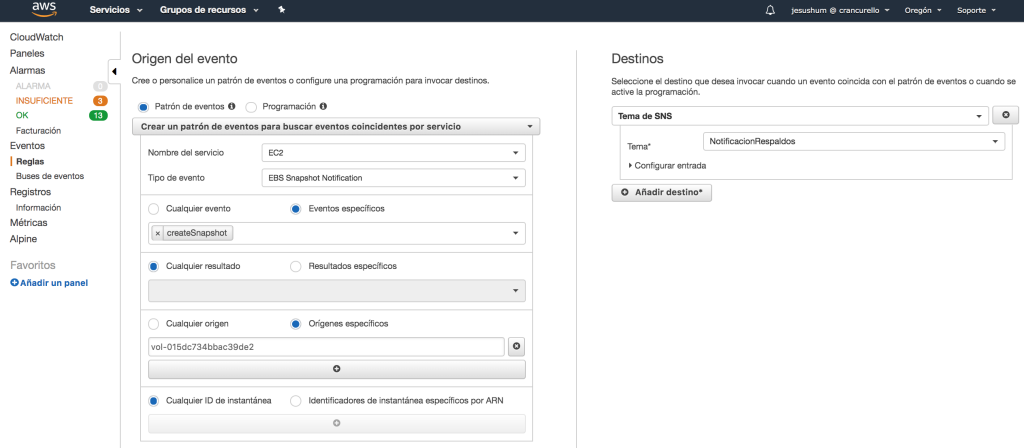This screenshot has width=1024, height=448.
Task: Click info icon next to Patrón de eventos
Action: (231, 106)
